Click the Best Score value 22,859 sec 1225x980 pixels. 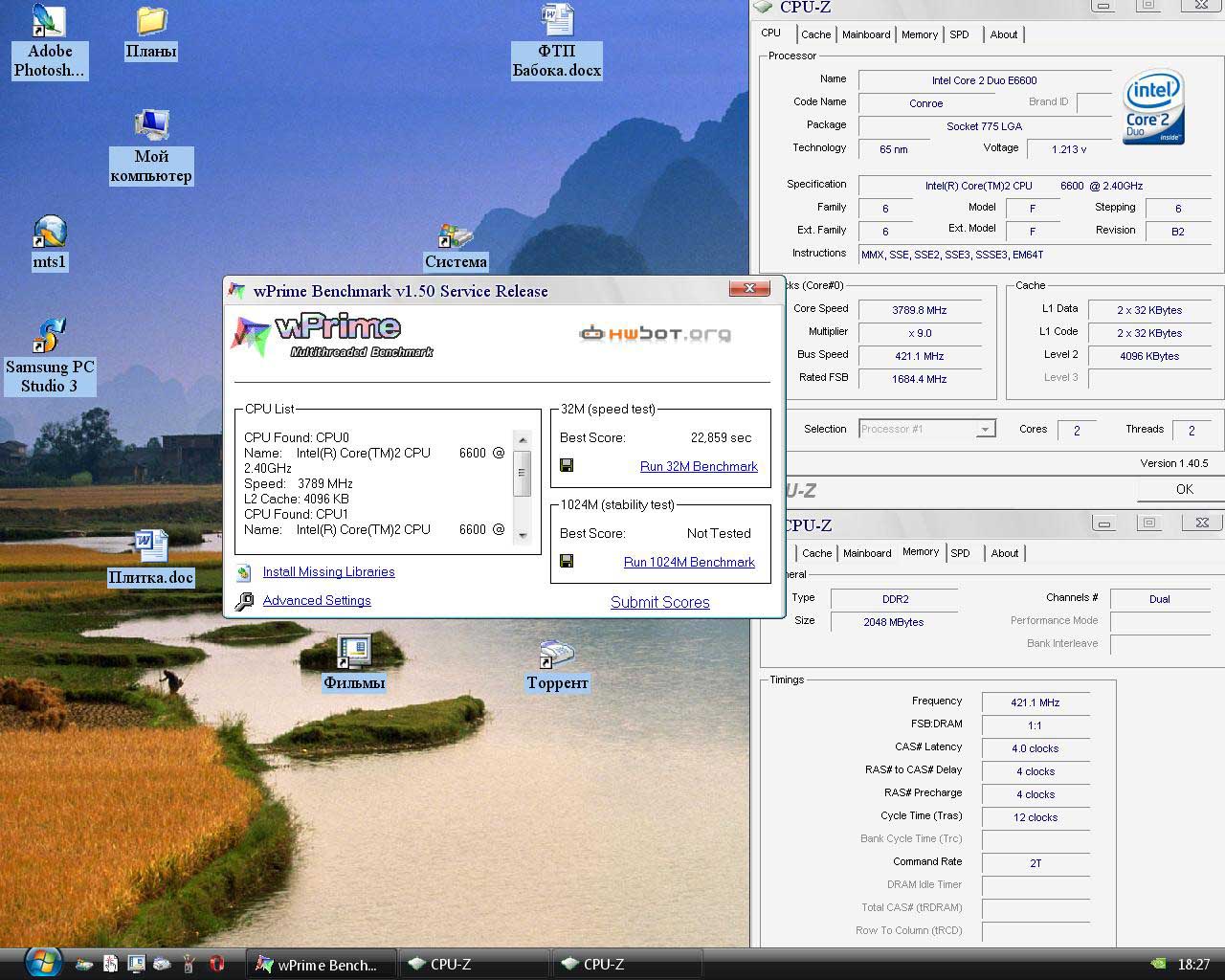click(721, 437)
